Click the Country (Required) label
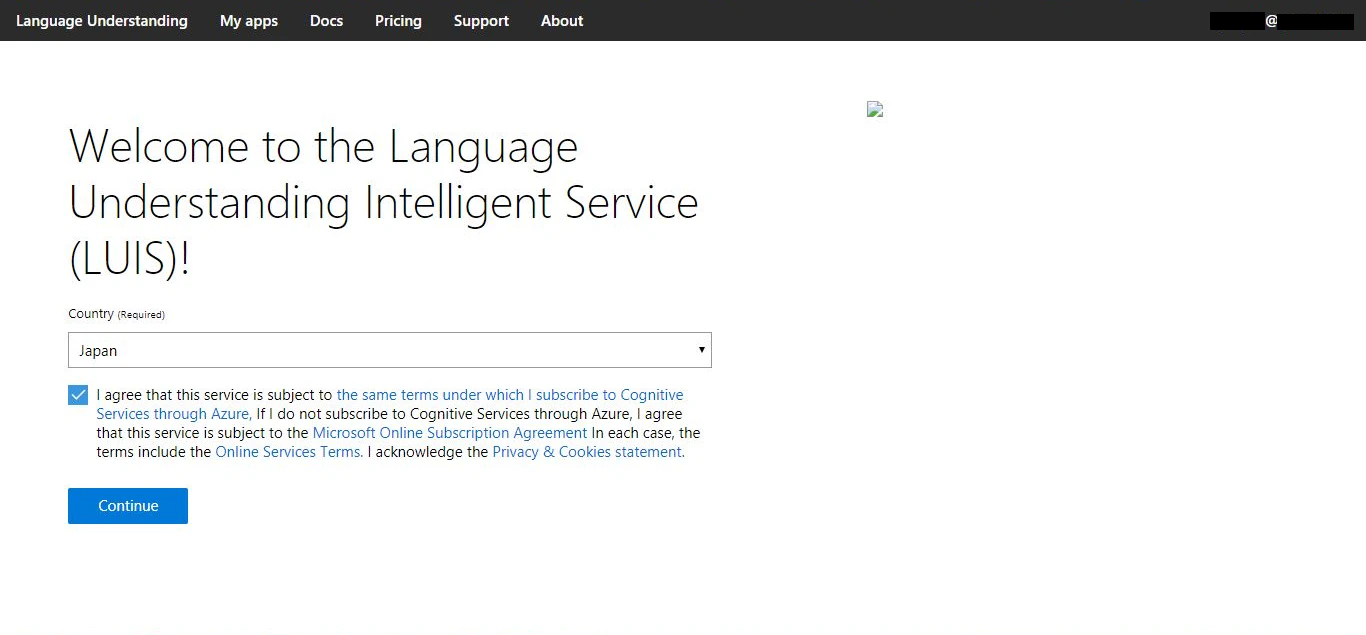Viewport: 1366px width, 635px height. tap(116, 314)
